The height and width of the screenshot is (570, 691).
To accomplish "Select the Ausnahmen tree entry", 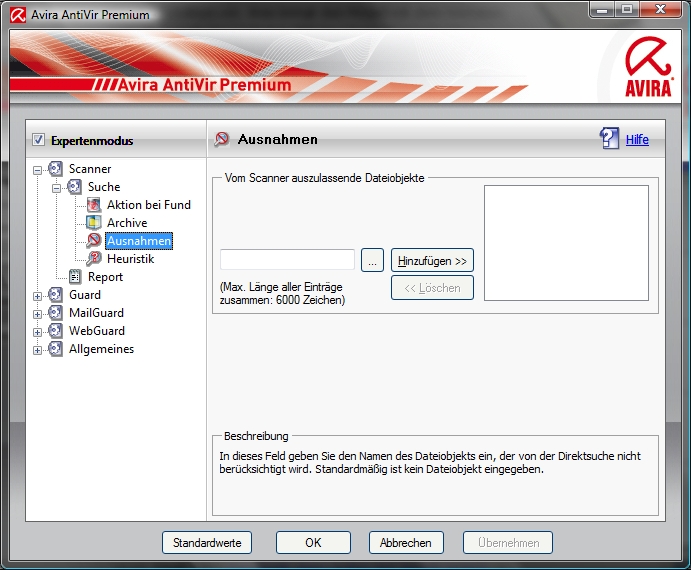I will click(139, 241).
